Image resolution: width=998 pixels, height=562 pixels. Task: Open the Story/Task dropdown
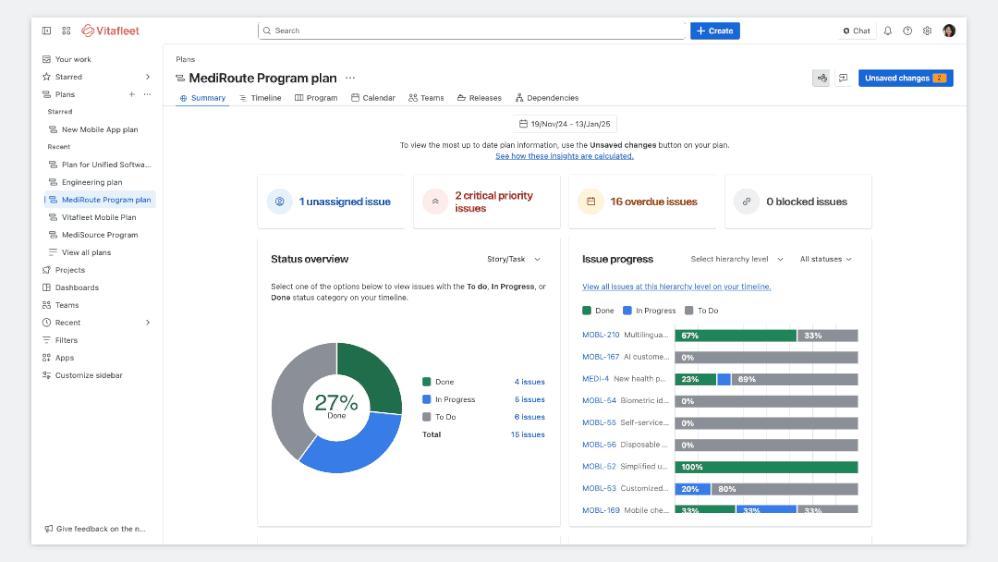[514, 259]
